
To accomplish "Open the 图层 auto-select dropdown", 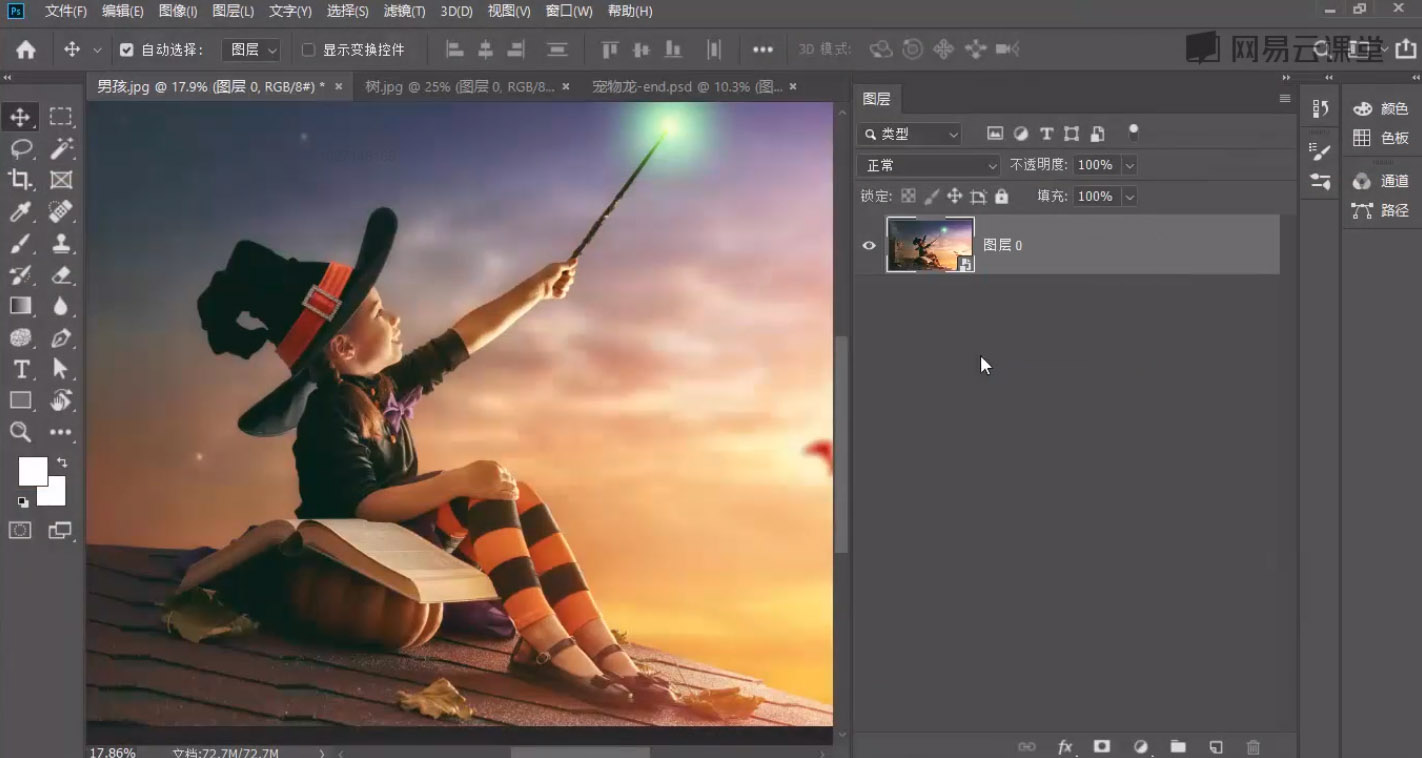I will coord(250,49).
